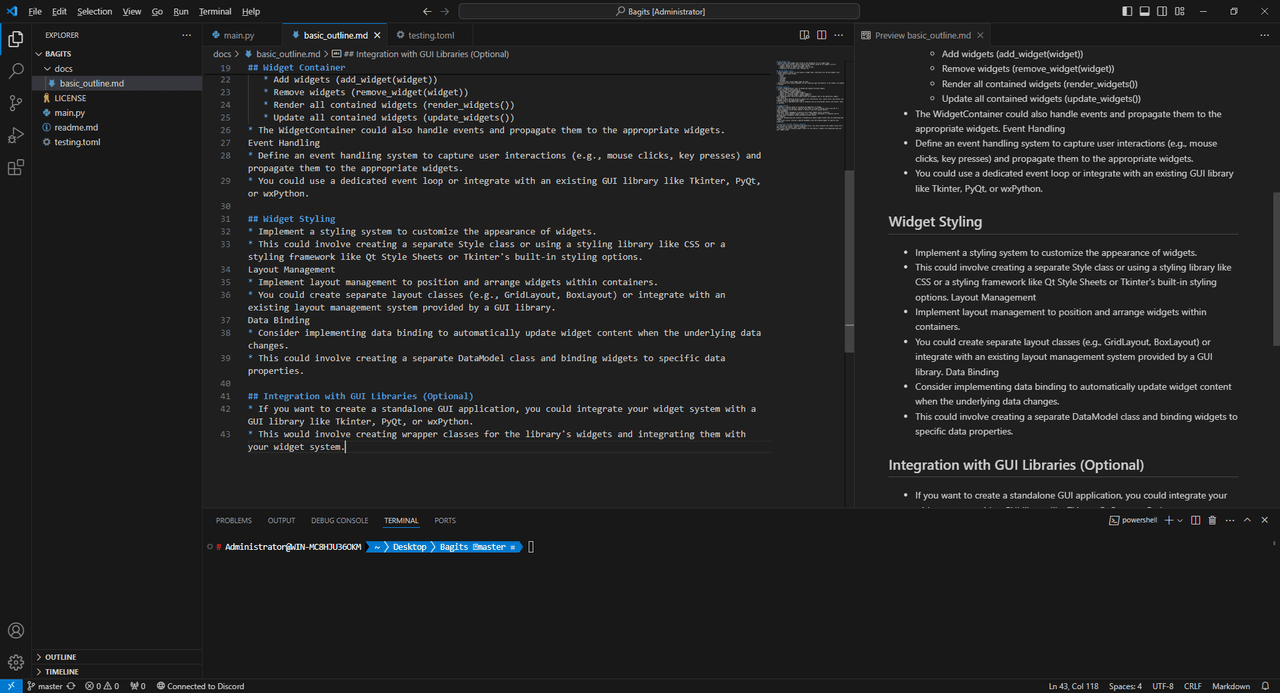Click the command center search box
Image resolution: width=1280 pixels, height=693 pixels.
point(660,11)
